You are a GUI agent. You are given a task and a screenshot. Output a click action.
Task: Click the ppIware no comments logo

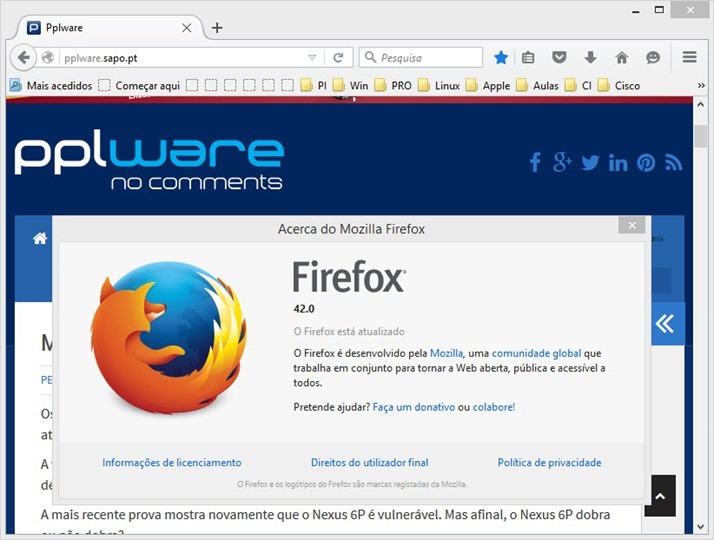[x=149, y=159]
